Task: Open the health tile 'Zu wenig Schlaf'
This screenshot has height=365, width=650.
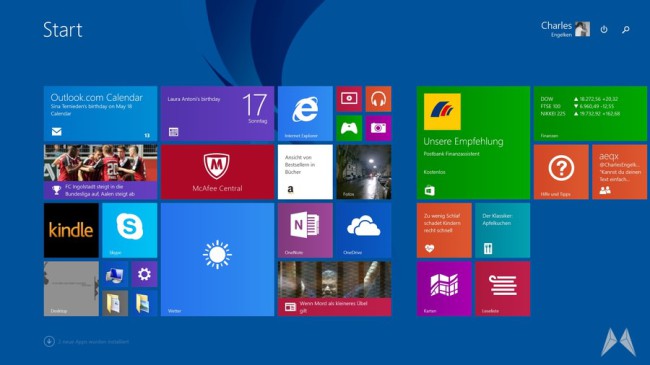Action: 444,230
